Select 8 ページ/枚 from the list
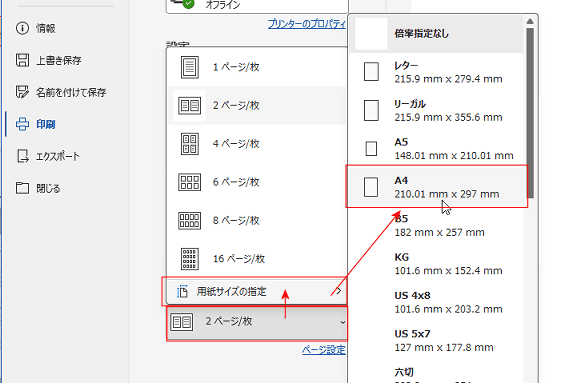561x383 pixels. point(257,220)
